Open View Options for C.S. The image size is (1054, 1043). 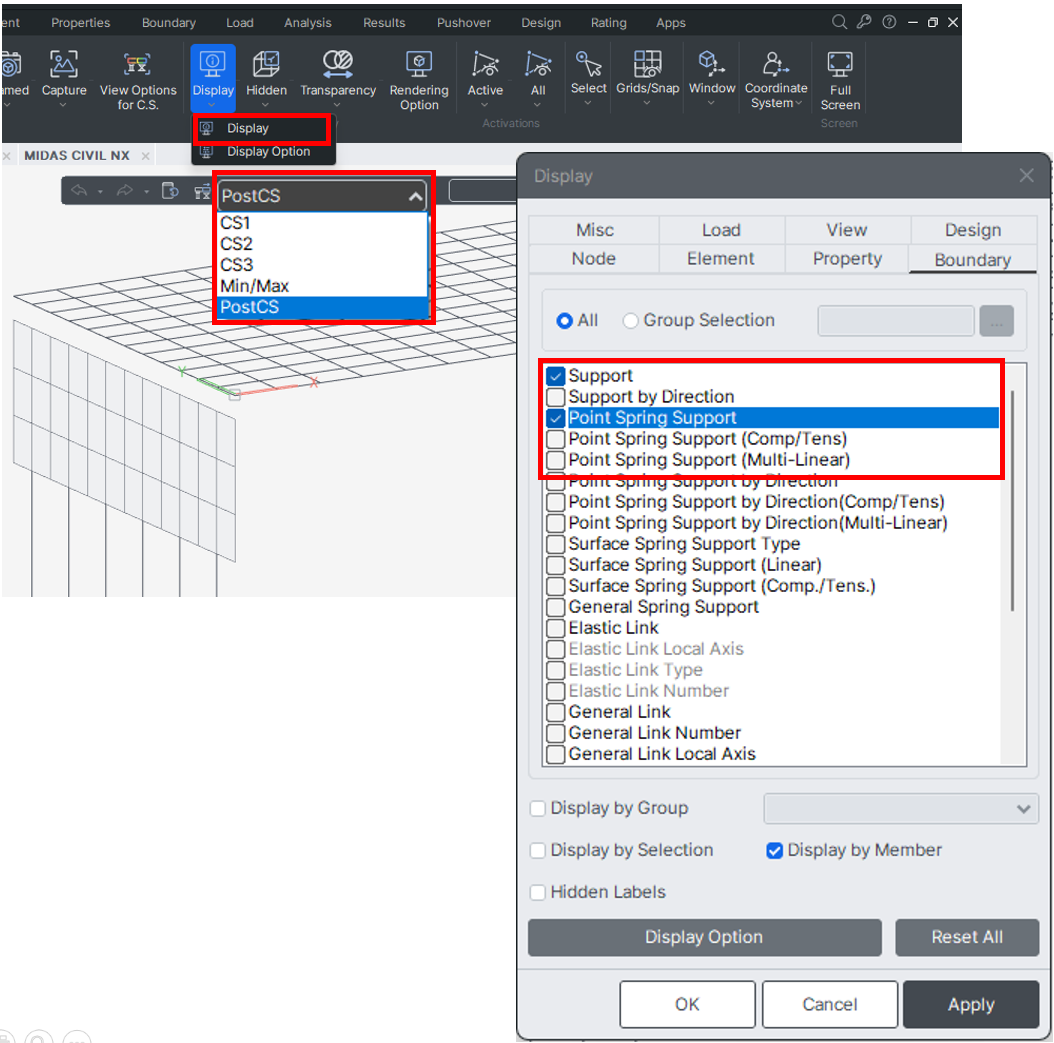138,67
